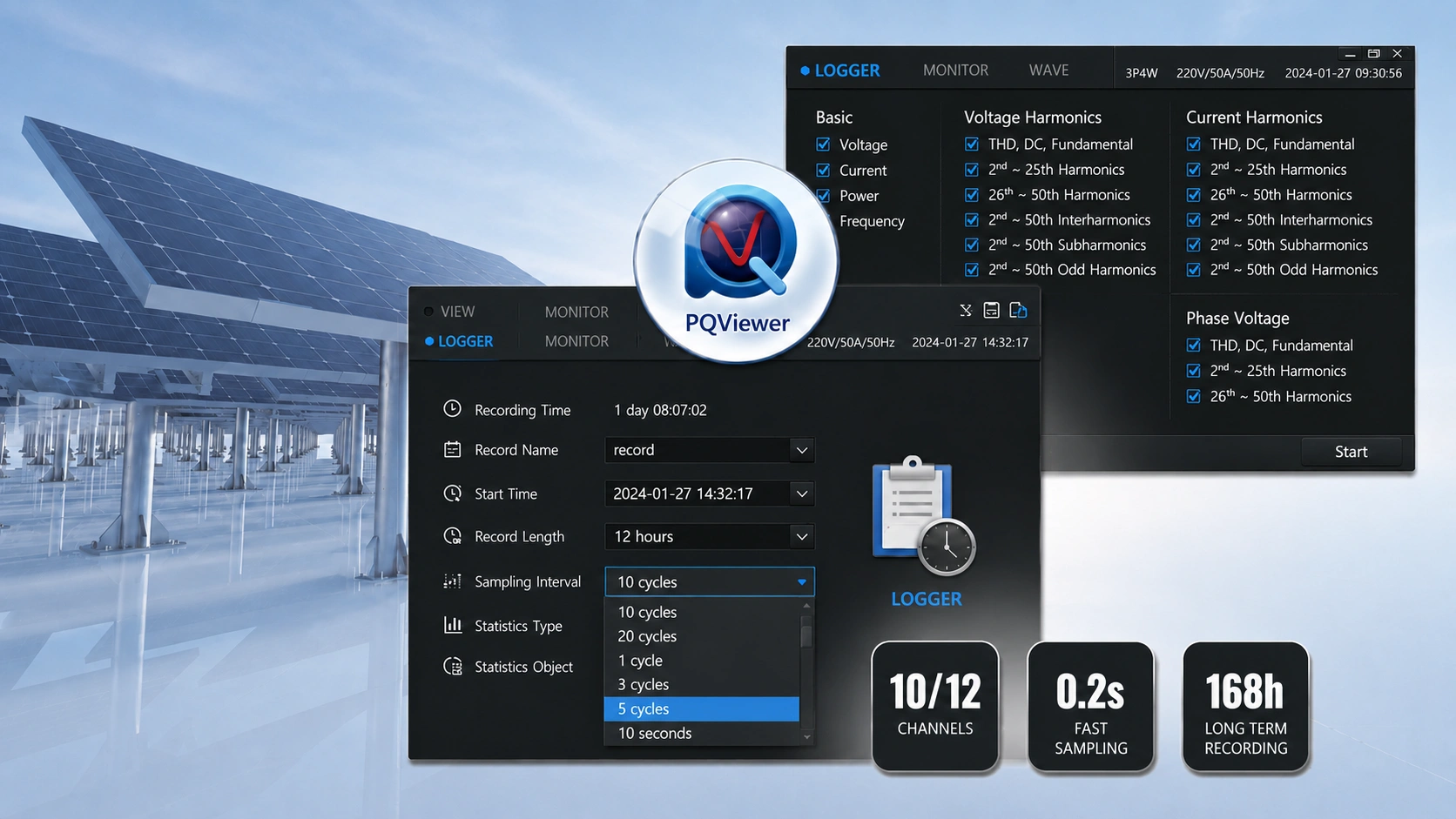
Task: Click the 3P4W wiring label in back window
Action: pyautogui.click(x=1141, y=73)
